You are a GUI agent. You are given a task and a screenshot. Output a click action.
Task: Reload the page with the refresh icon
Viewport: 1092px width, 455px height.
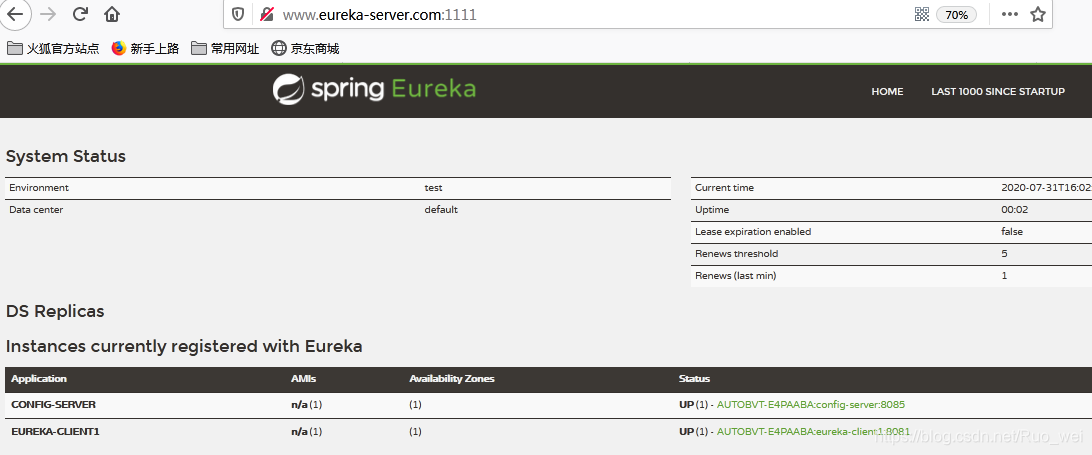click(80, 13)
